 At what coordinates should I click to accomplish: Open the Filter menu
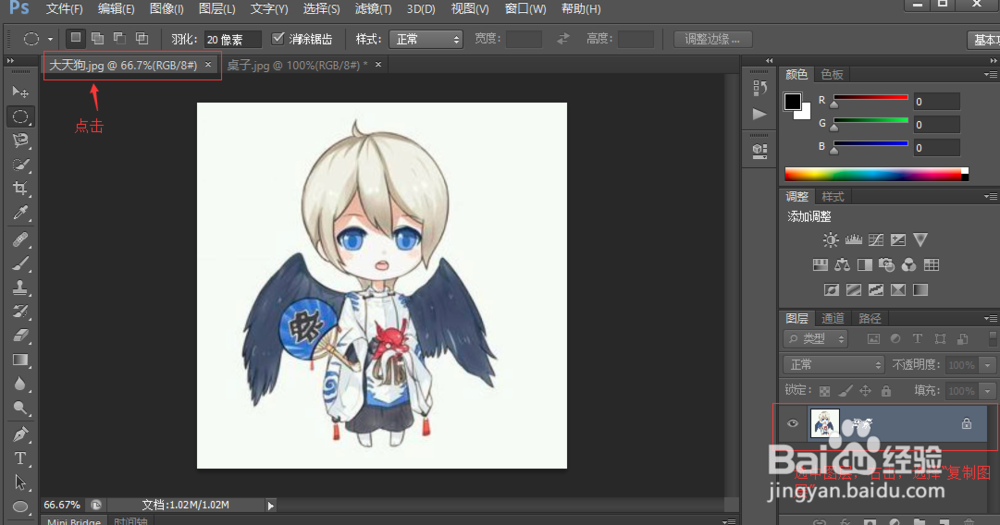point(373,9)
